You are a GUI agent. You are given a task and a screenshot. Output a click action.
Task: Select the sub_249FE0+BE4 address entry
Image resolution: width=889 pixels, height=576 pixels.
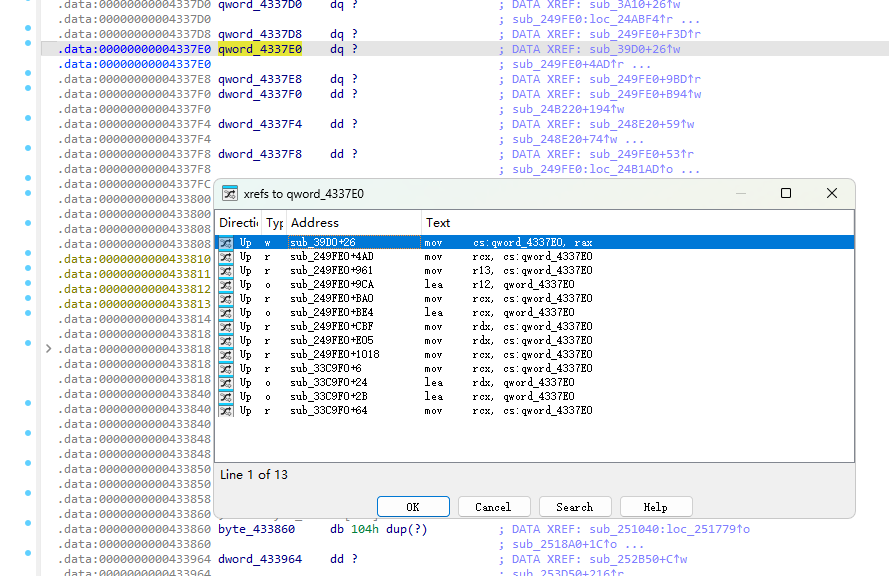(332, 313)
